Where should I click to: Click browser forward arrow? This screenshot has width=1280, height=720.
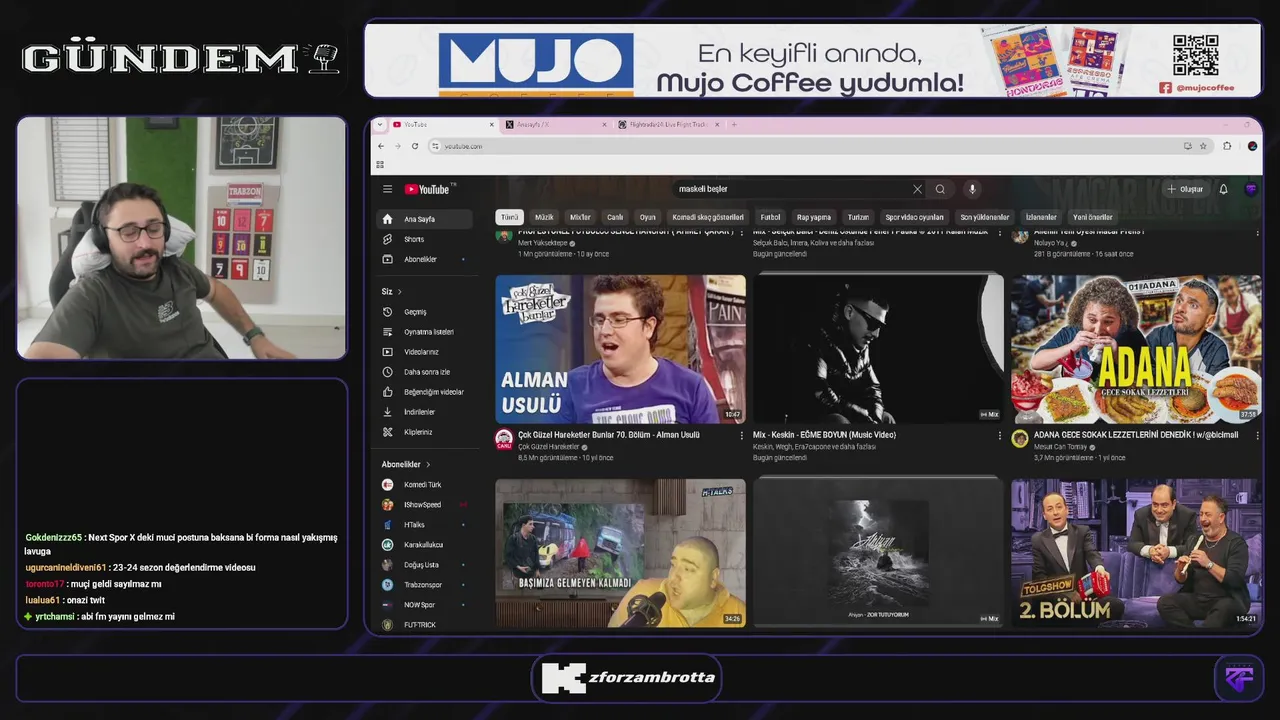click(397, 146)
